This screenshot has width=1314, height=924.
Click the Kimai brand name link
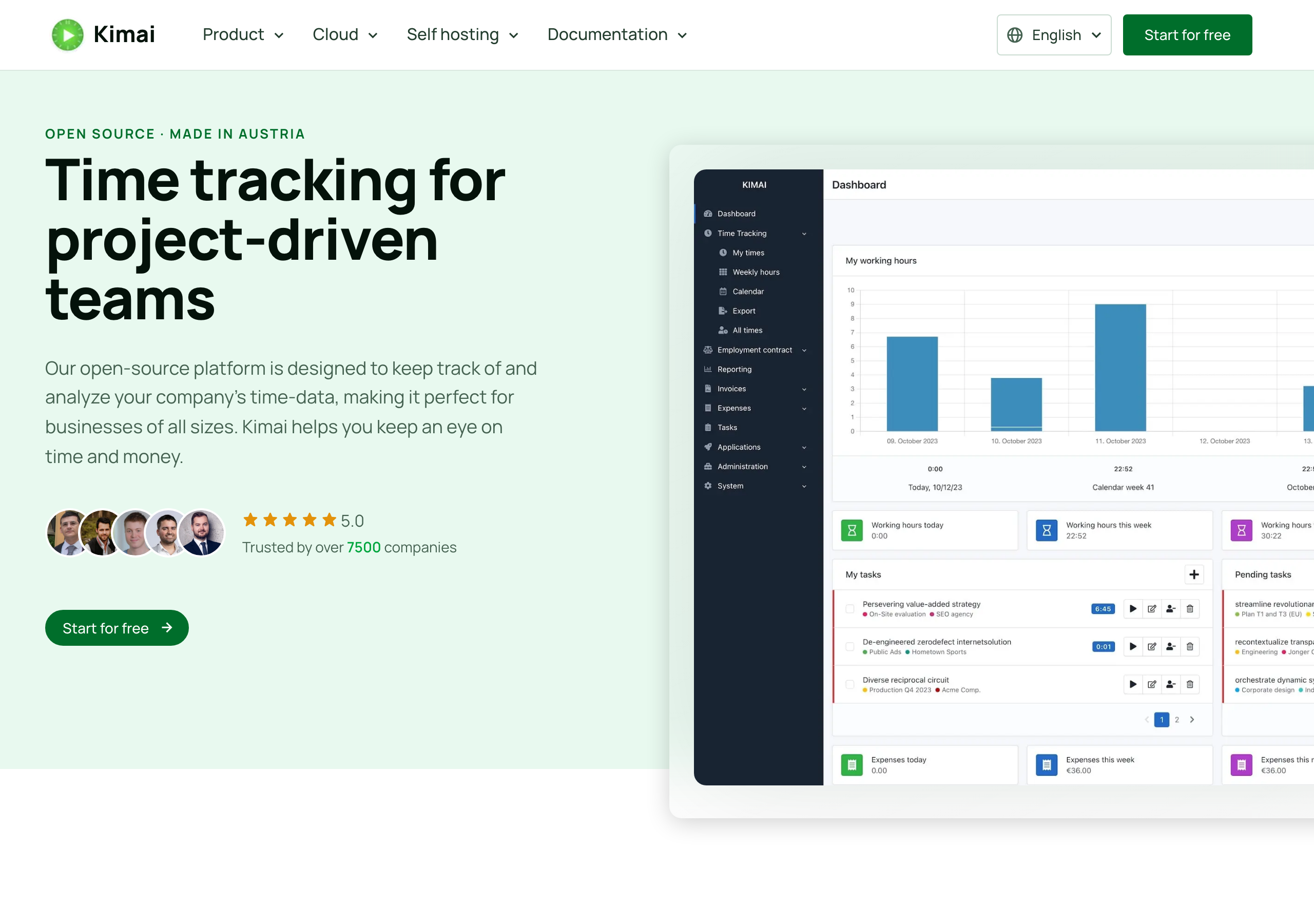[124, 35]
